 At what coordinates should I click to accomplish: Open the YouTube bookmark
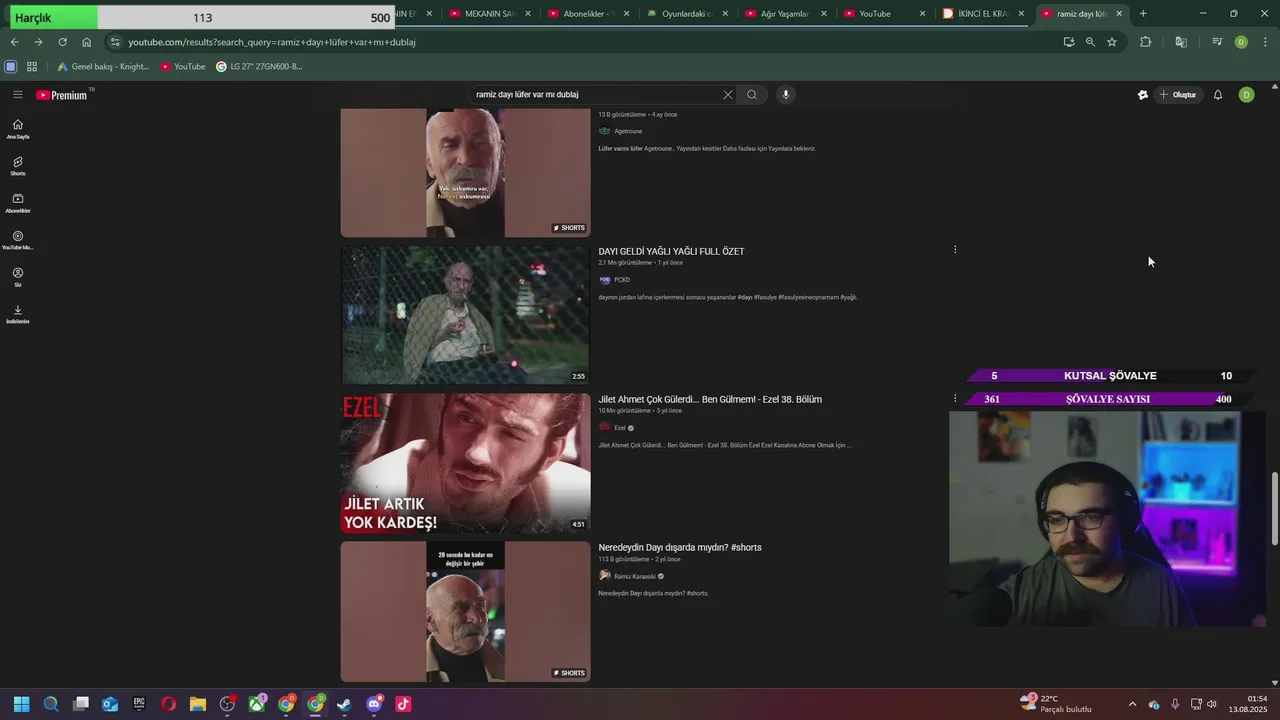coord(183,66)
